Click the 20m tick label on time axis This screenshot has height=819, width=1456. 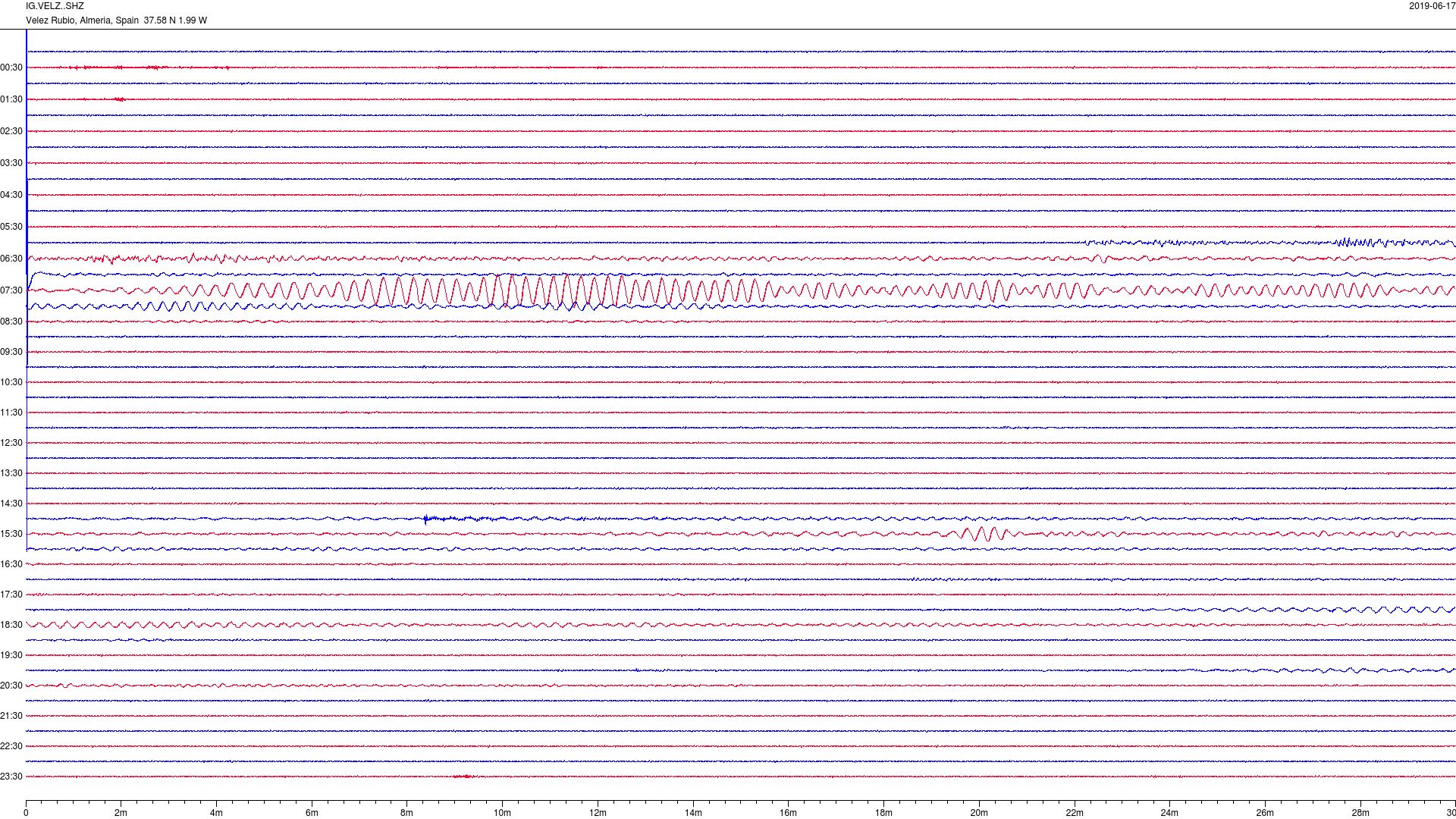tap(979, 813)
